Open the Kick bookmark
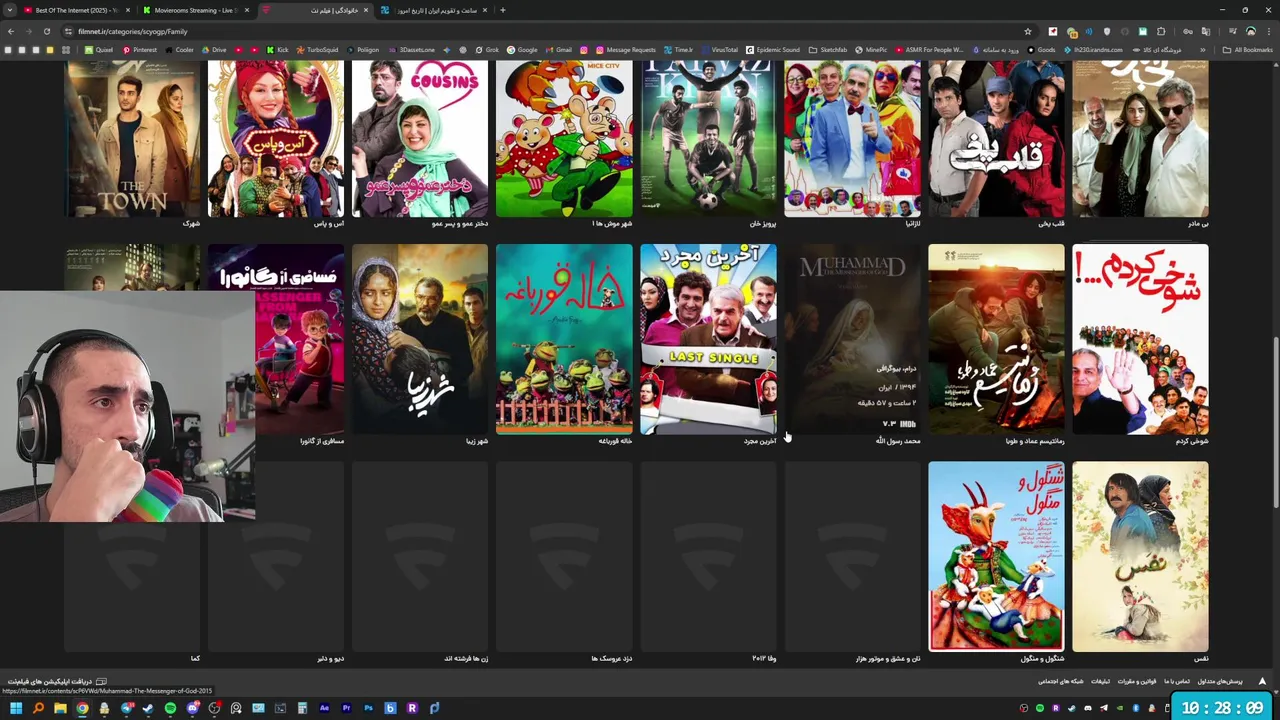This screenshot has height=720, width=1280. click(277, 50)
